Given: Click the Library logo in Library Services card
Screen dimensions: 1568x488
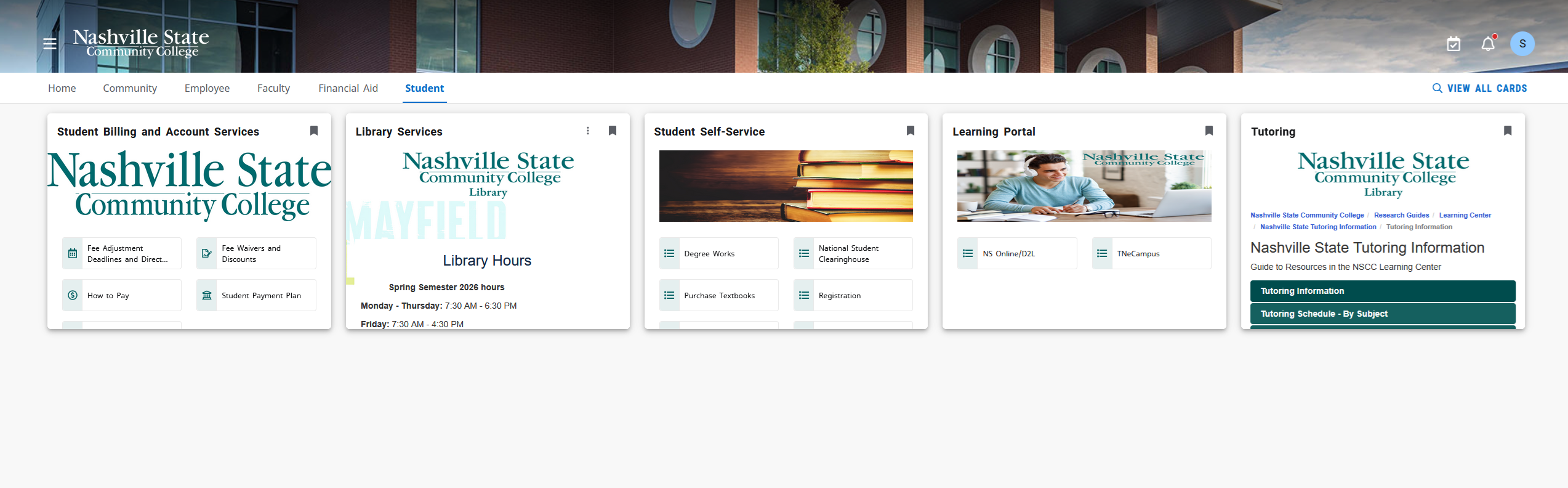Looking at the screenshot, I should (x=488, y=174).
